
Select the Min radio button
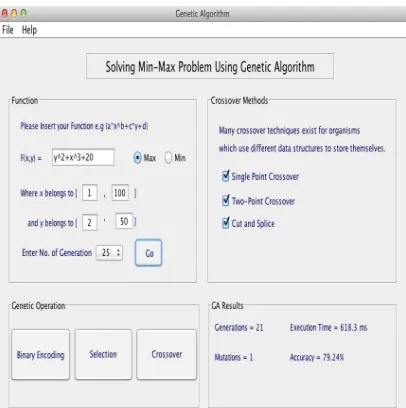pyautogui.click(x=168, y=158)
